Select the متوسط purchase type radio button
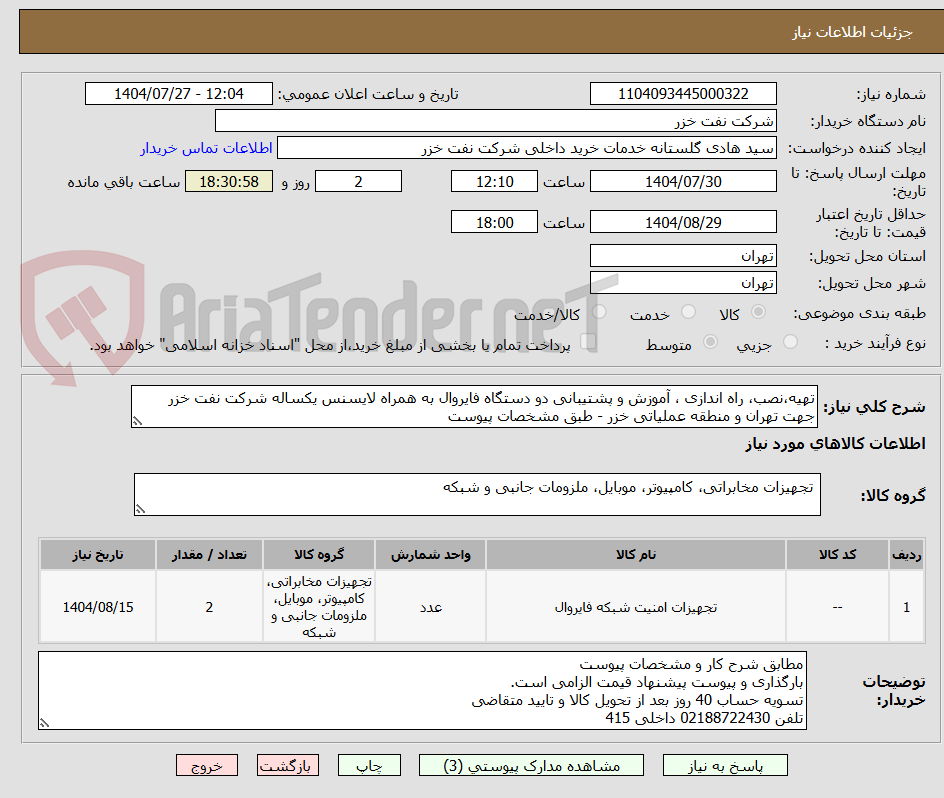The height and width of the screenshot is (798, 944). 710,341
